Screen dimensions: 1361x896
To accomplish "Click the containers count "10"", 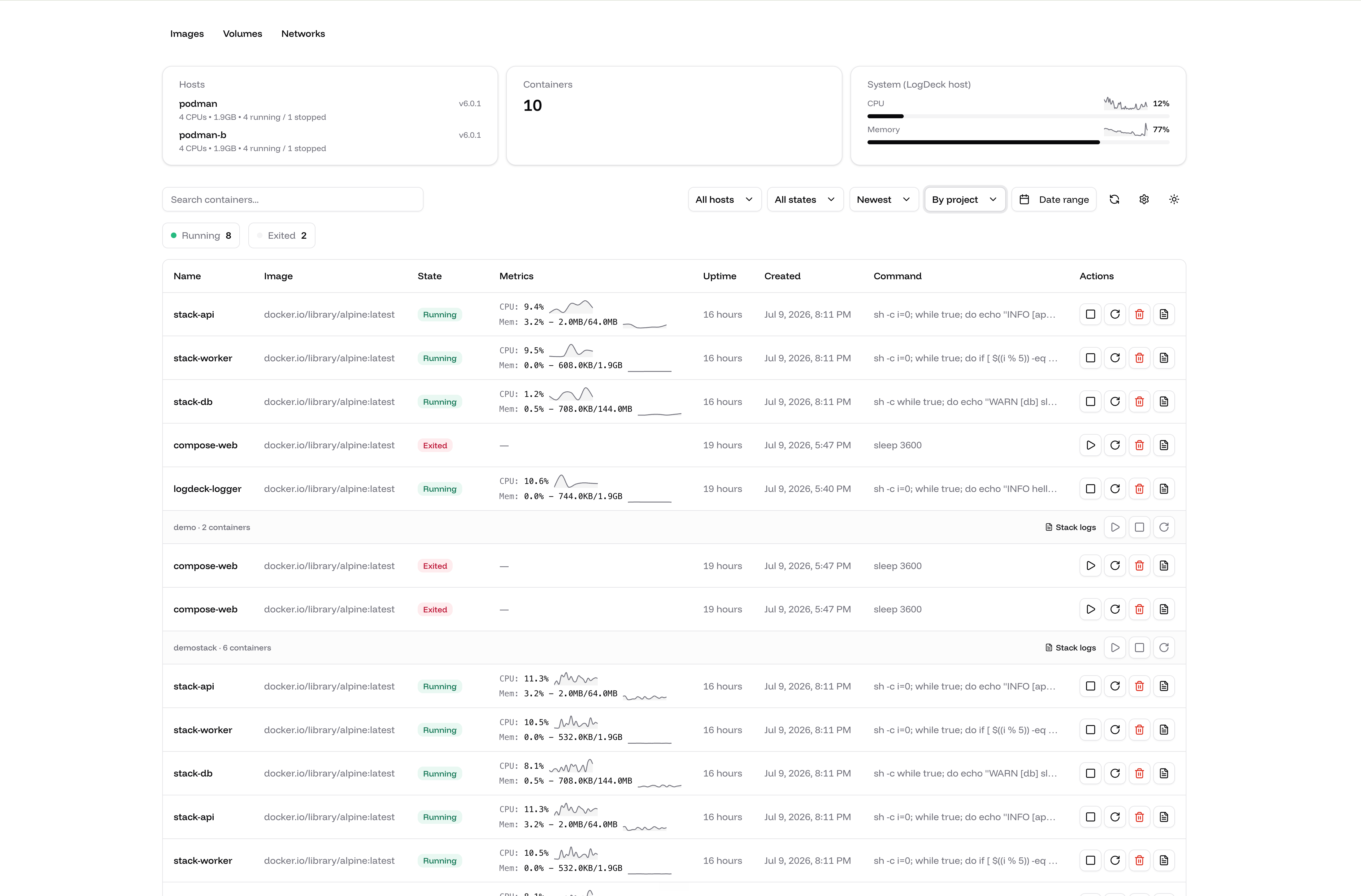I will 533,106.
